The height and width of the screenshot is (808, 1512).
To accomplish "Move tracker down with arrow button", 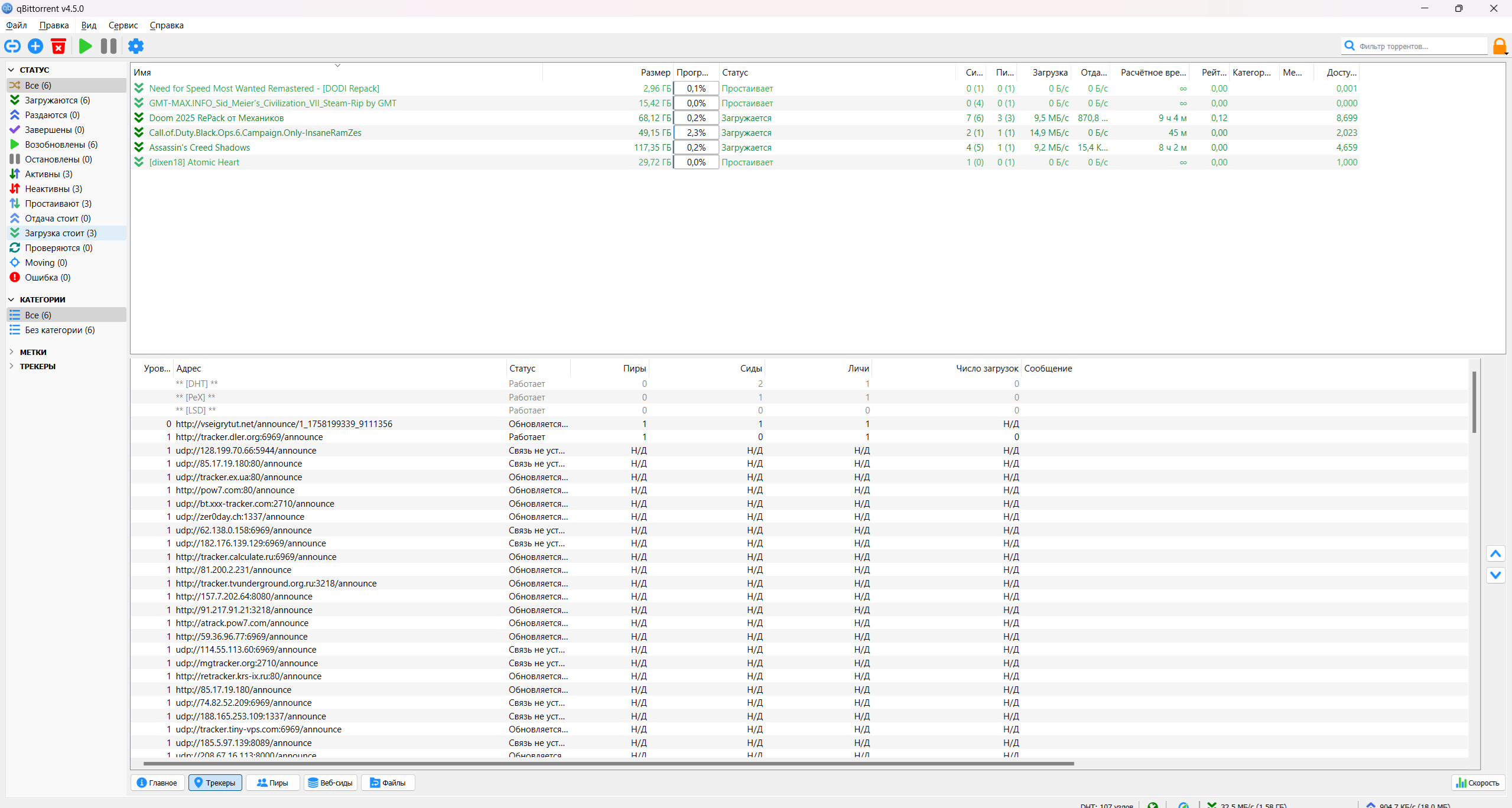I will 1495,575.
